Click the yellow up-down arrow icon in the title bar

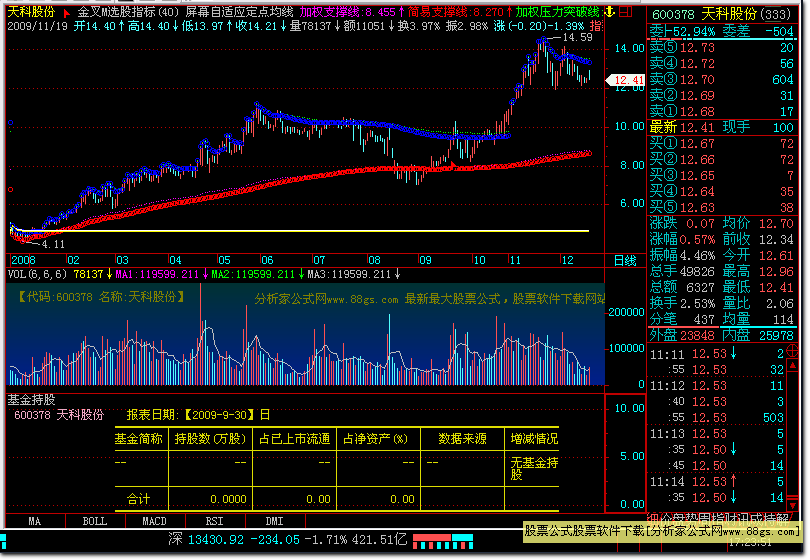[607, 12]
